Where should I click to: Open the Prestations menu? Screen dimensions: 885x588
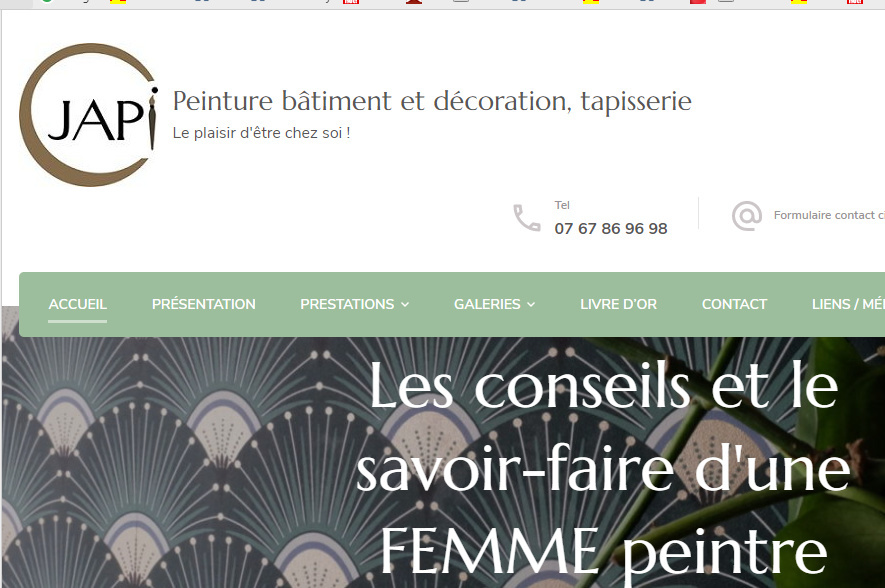pyautogui.click(x=347, y=304)
